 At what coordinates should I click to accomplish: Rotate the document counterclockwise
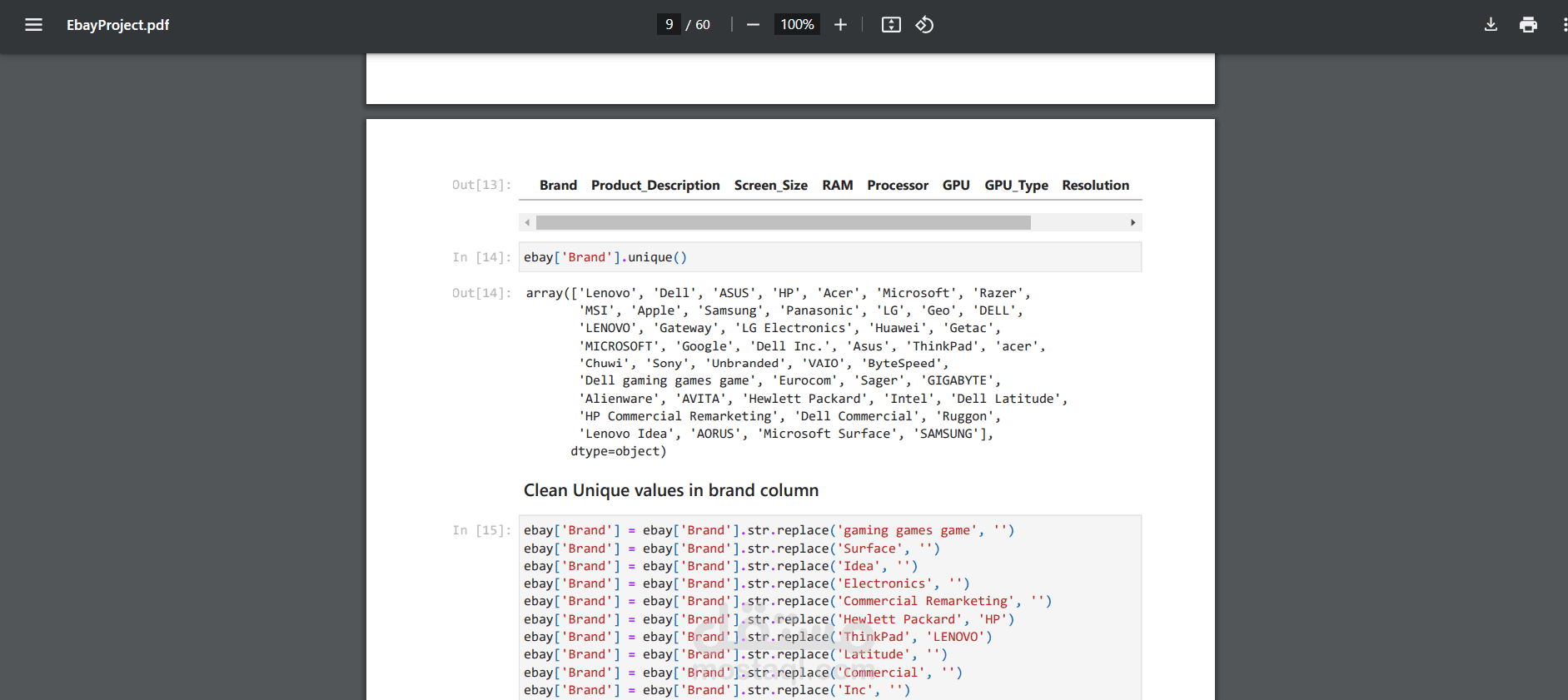924,25
